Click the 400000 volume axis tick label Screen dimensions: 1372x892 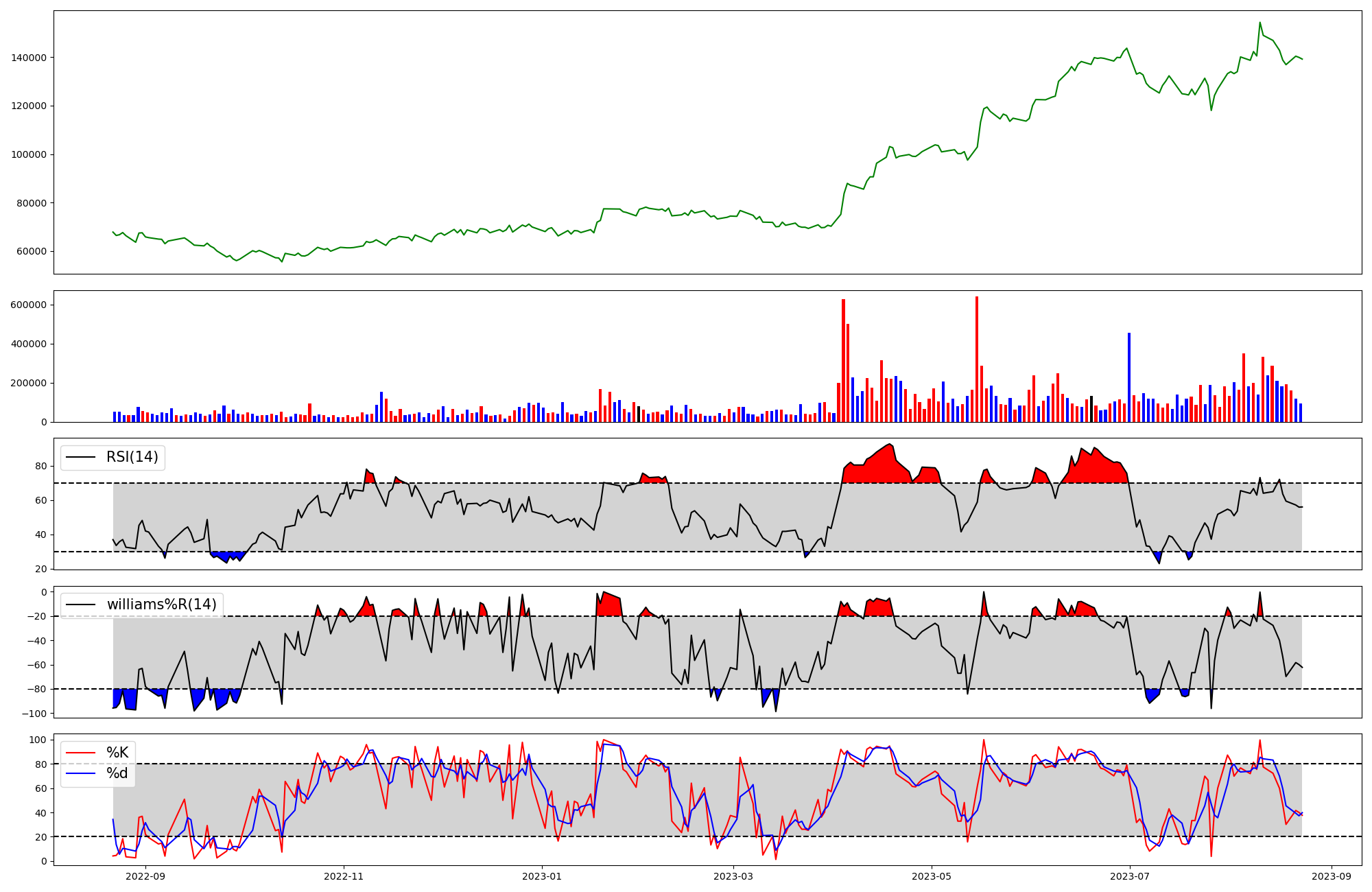coord(29,344)
